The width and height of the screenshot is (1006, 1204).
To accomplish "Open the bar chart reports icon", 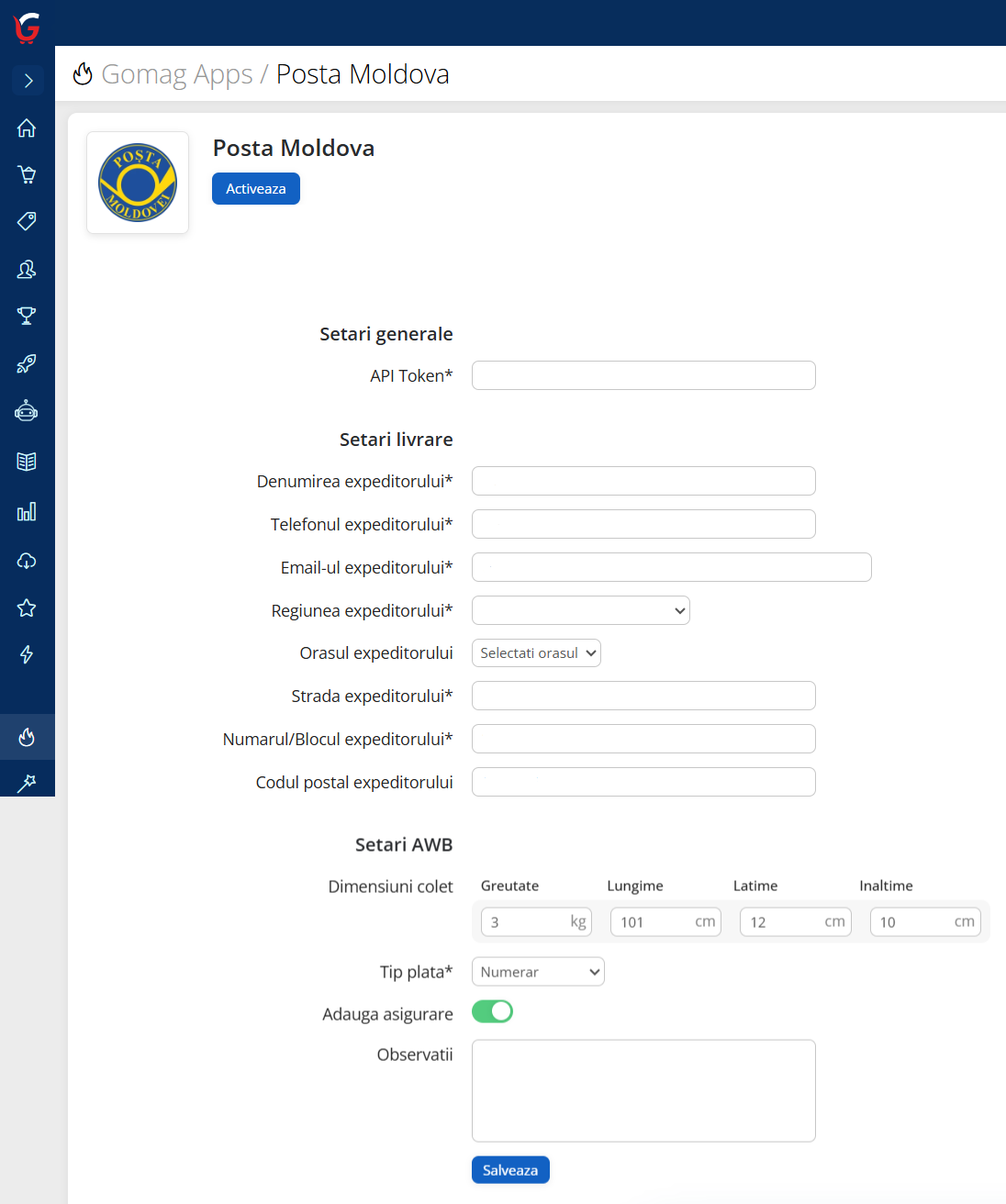I will point(27,511).
